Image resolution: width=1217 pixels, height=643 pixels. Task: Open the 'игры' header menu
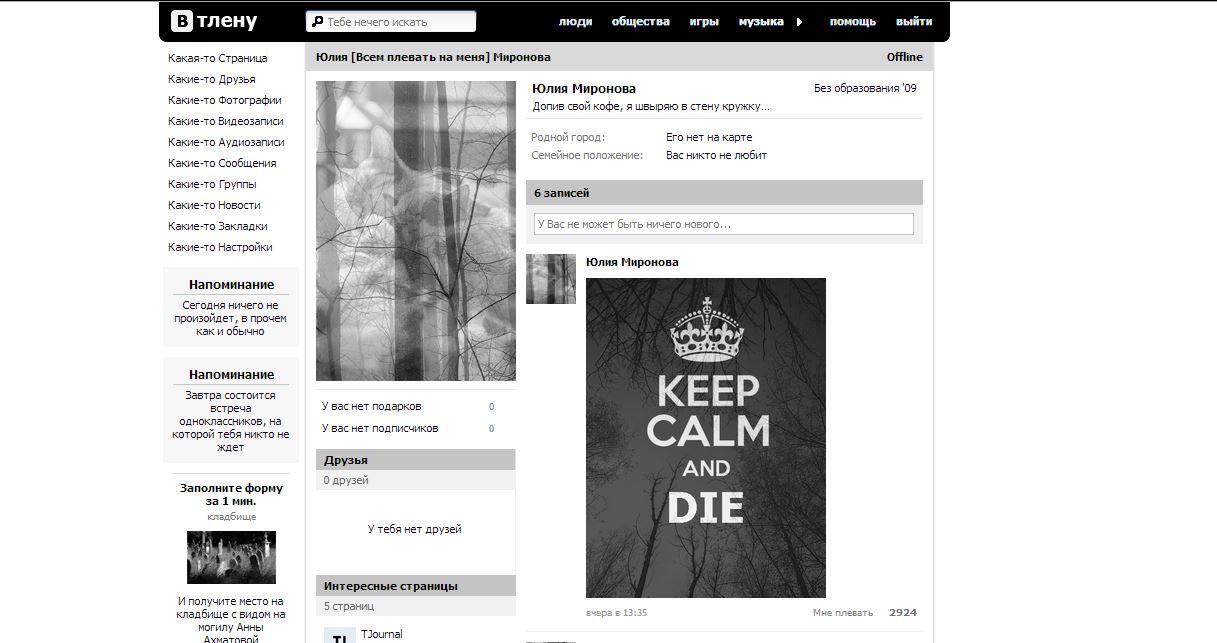(704, 21)
